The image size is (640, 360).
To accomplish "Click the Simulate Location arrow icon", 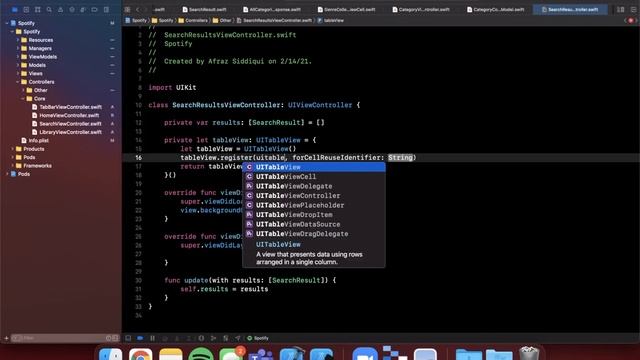I will click(238, 338).
